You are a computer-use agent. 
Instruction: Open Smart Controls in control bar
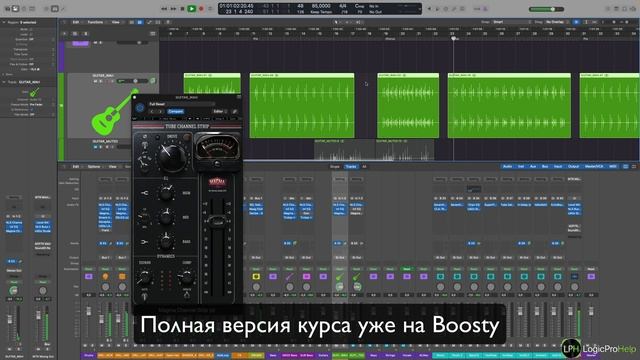click(x=46, y=9)
